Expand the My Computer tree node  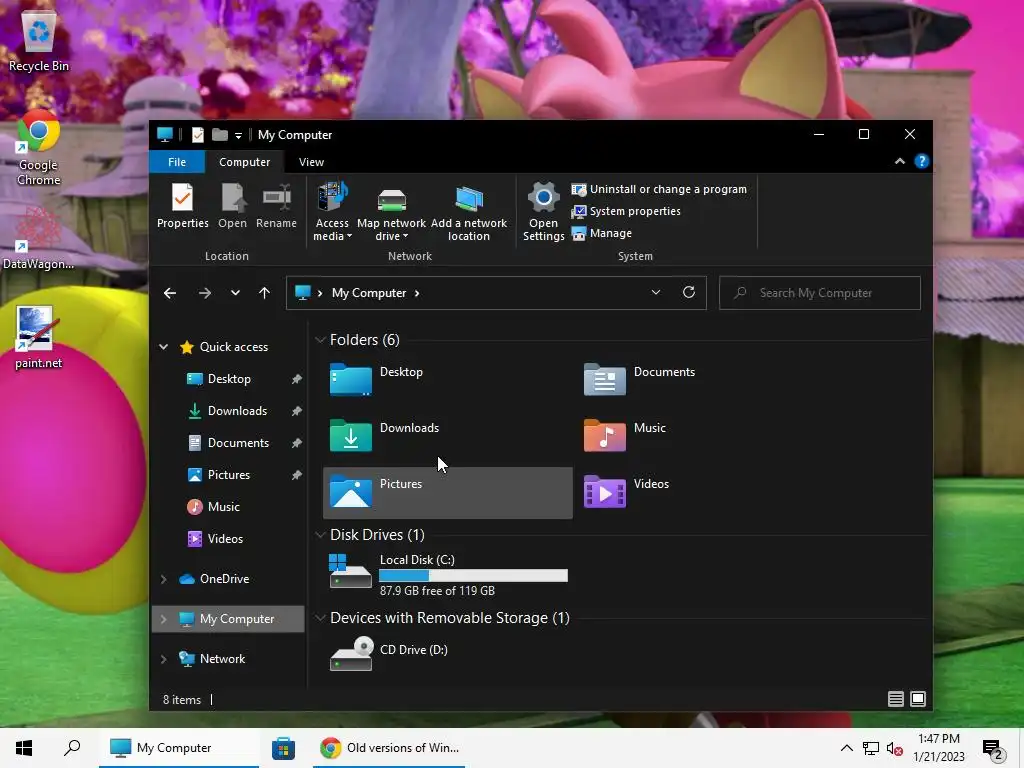[x=163, y=619]
